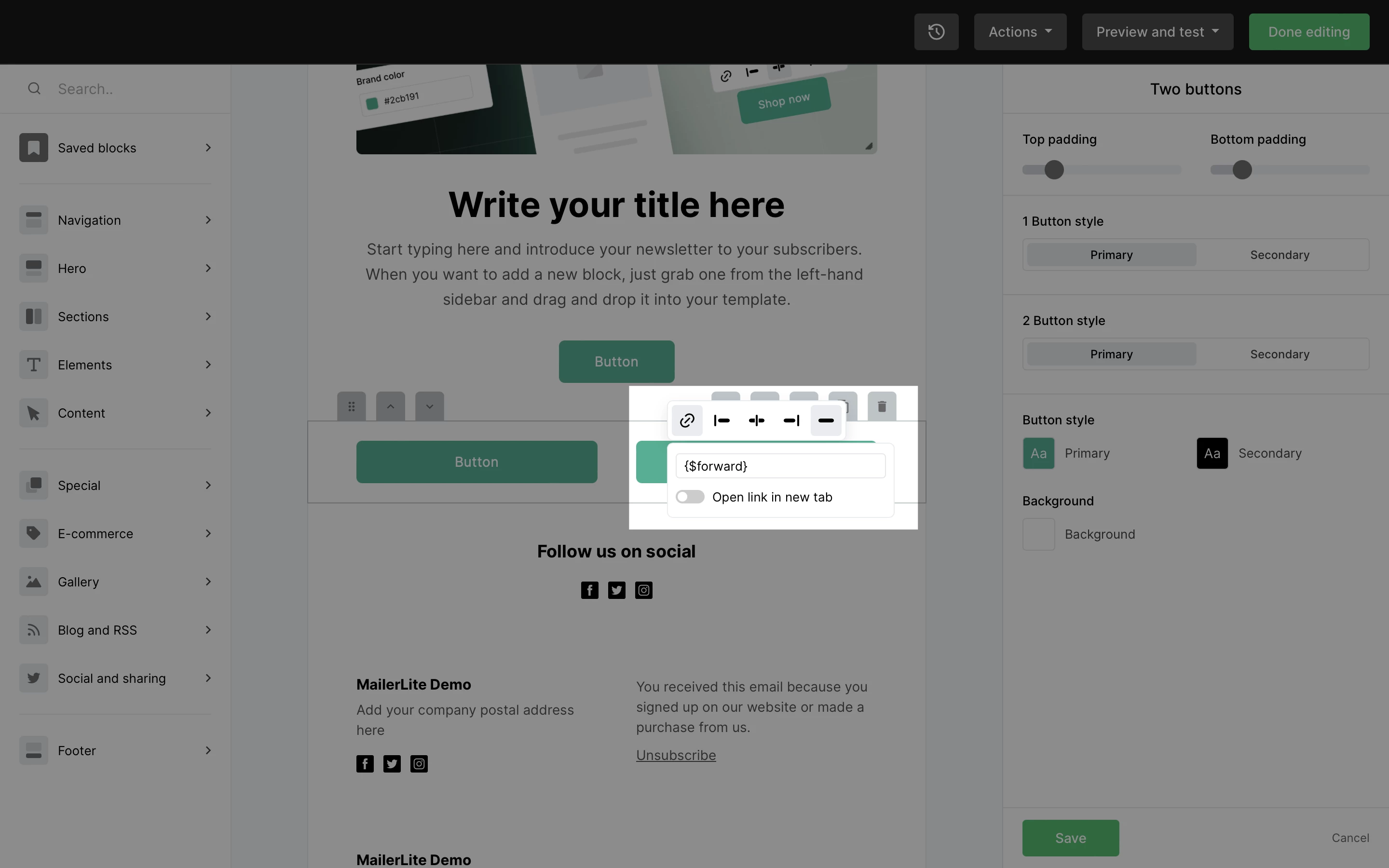Delete block with trash icon
The image size is (1389, 868).
882,407
